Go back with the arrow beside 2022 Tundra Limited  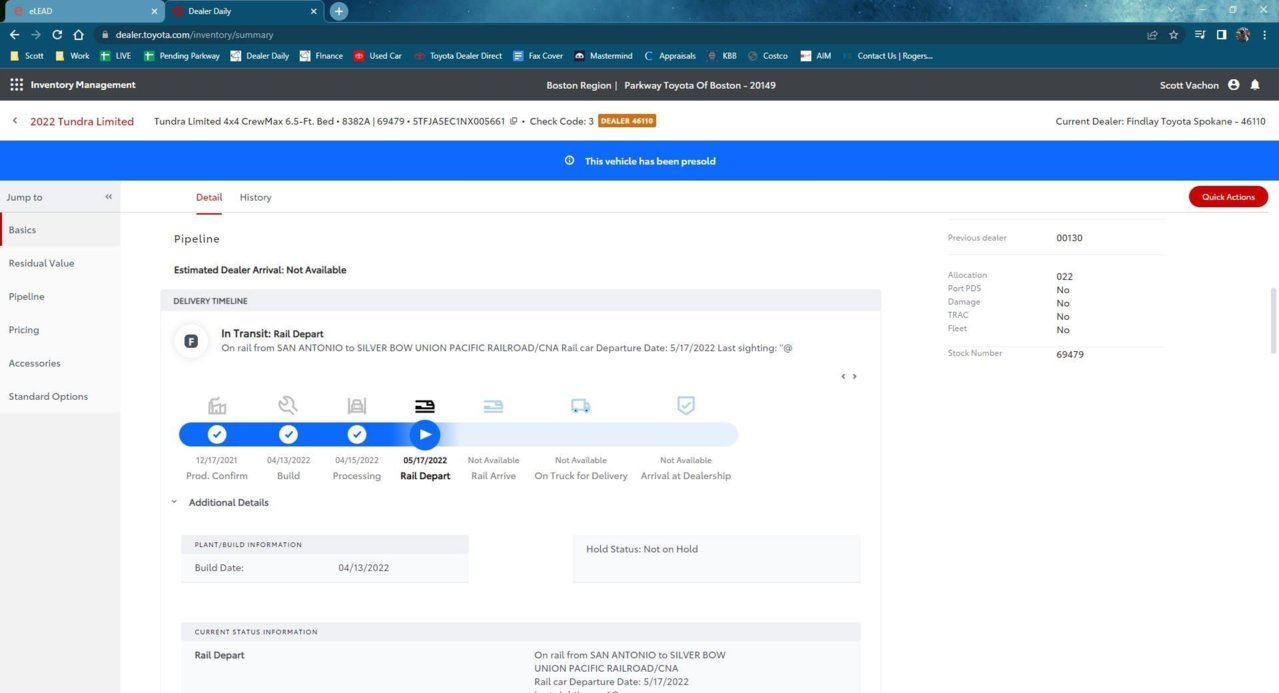15,121
